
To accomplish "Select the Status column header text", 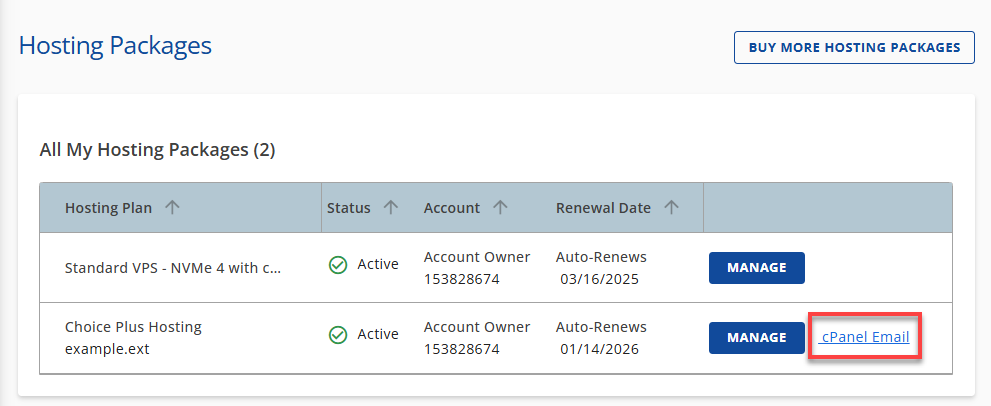I will click(x=349, y=208).
